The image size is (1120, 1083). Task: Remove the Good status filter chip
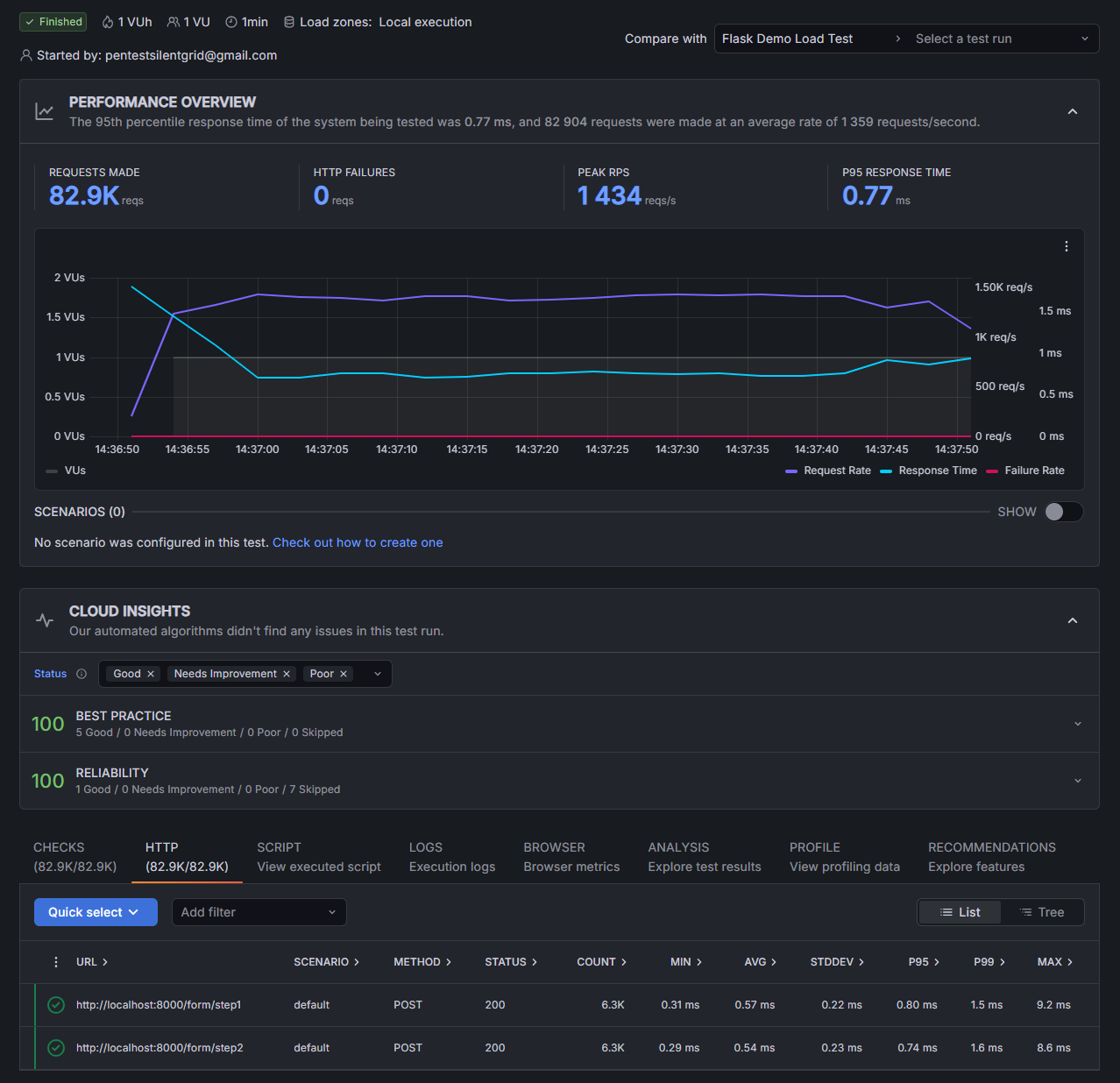click(151, 674)
